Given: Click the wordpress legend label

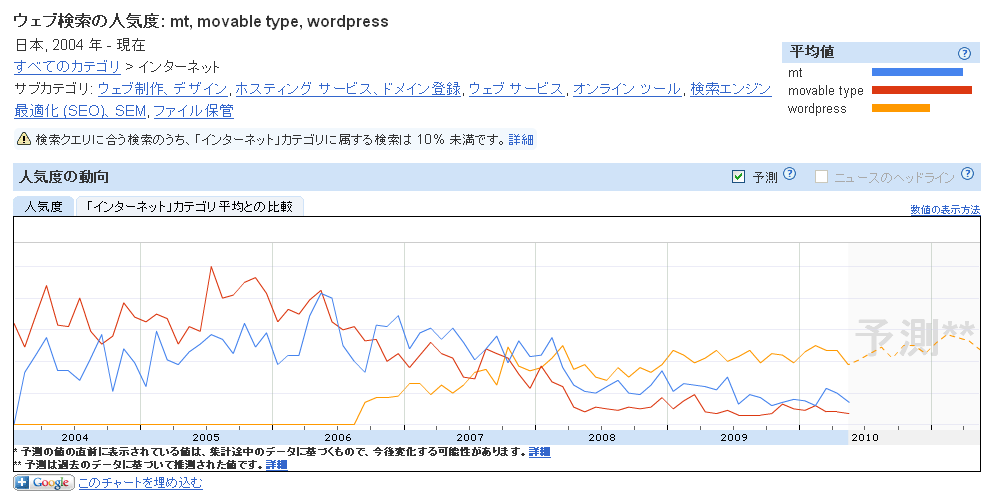Looking at the screenshot, I should point(817,109).
